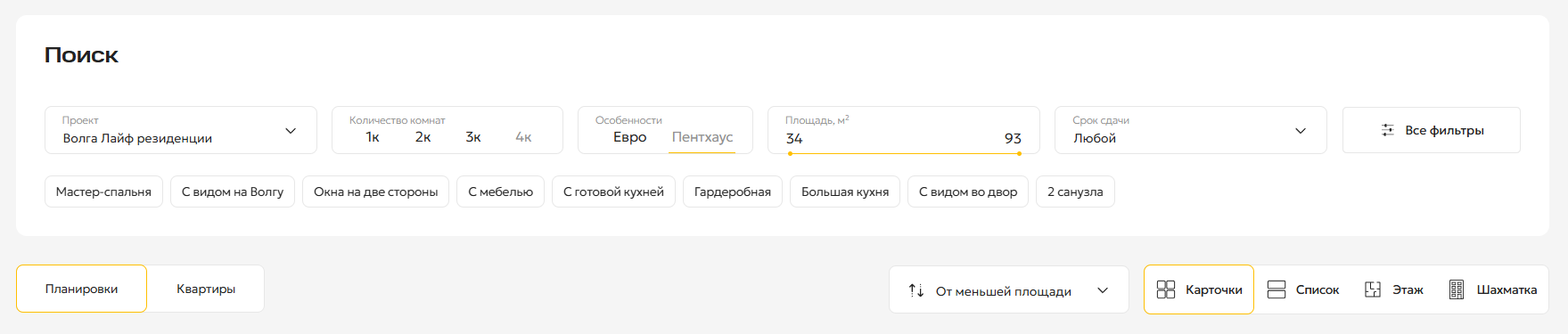The height and width of the screenshot is (334, 1568).
Task: Open the Срок сдачи dropdown
Action: pyautogui.click(x=1191, y=130)
